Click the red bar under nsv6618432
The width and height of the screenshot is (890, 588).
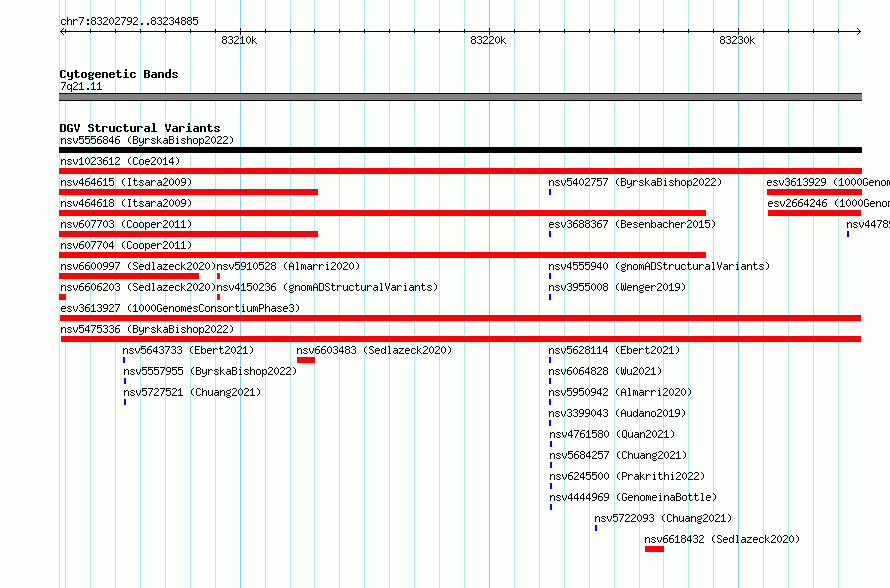[x=654, y=549]
